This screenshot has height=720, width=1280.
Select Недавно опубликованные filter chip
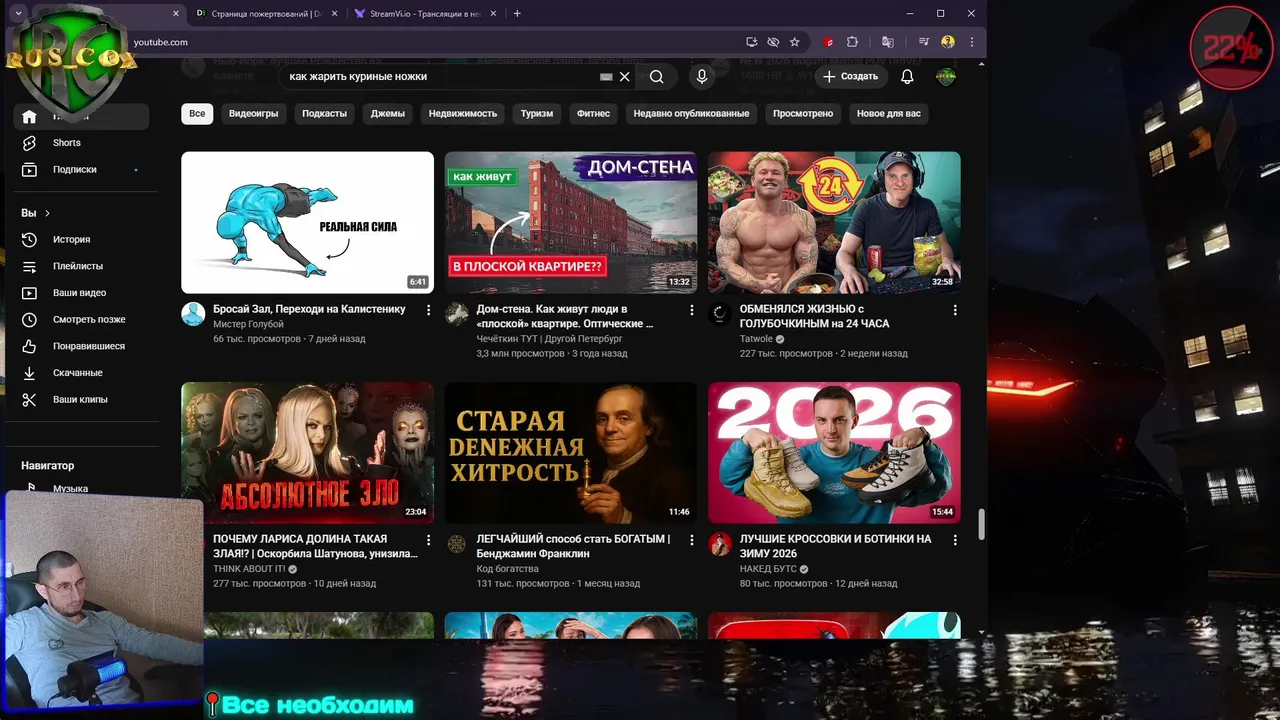[x=691, y=113]
